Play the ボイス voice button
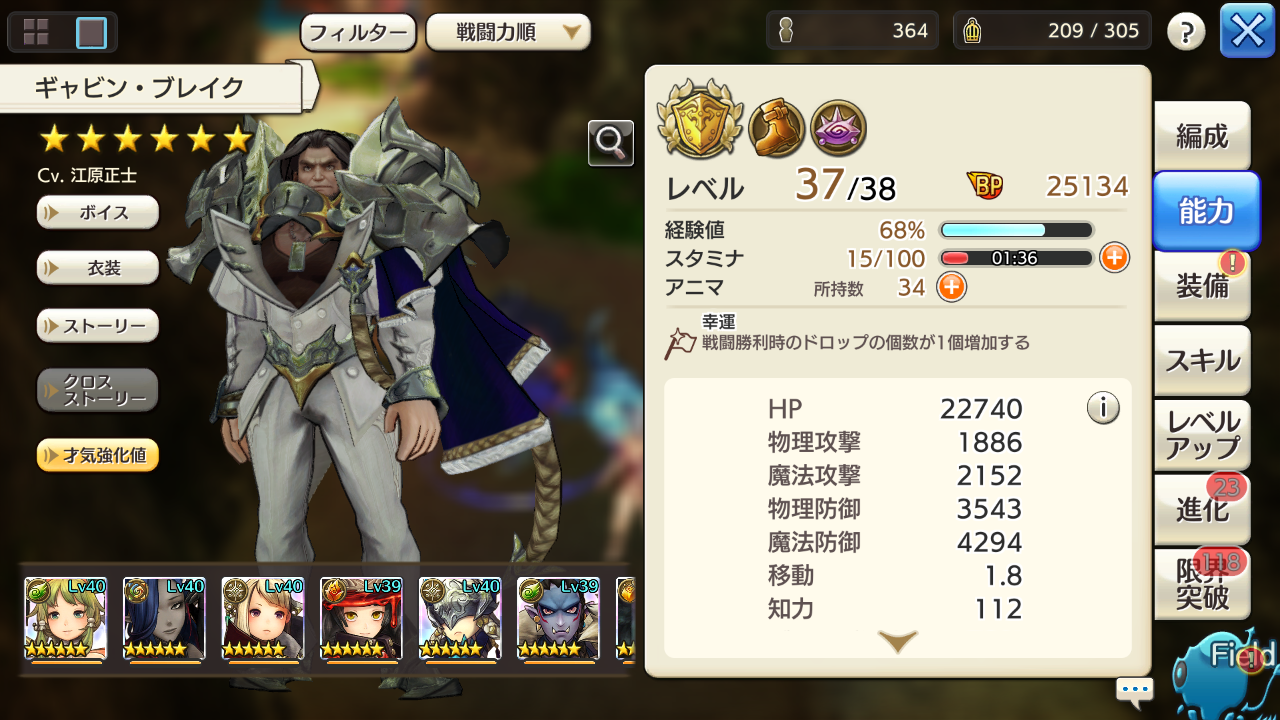The height and width of the screenshot is (720, 1280). [x=98, y=212]
